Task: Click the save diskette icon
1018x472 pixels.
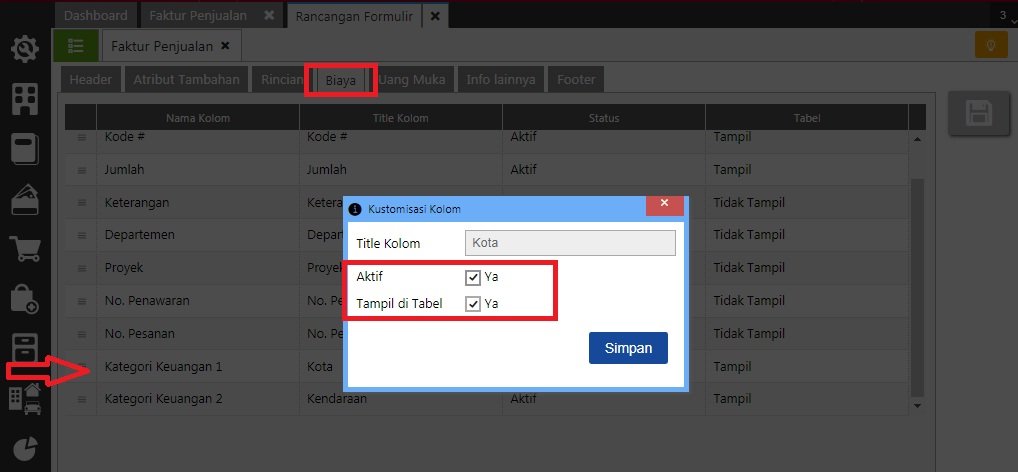Action: 979,113
